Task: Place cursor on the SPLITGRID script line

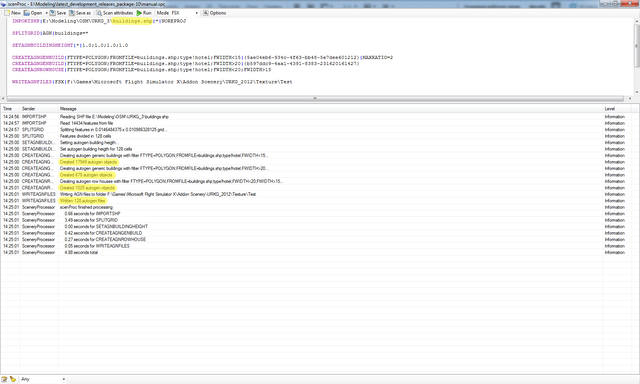Action: point(50,33)
